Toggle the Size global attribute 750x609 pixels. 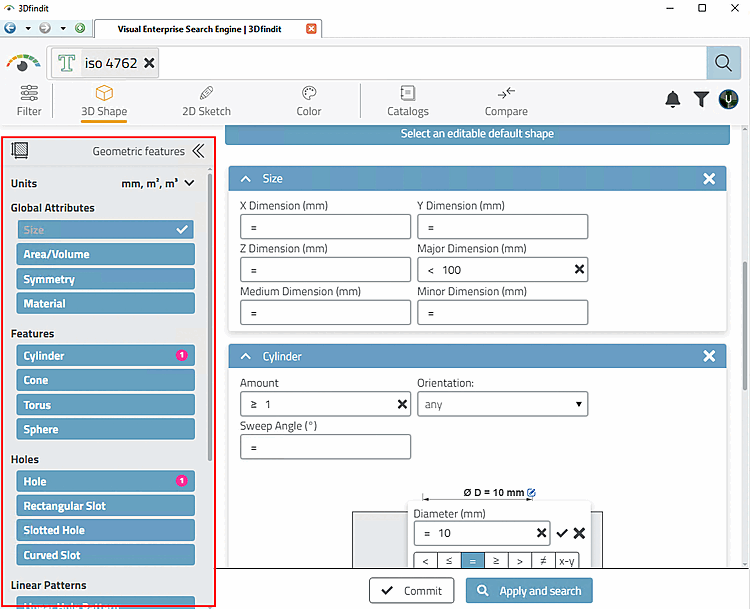click(106, 230)
